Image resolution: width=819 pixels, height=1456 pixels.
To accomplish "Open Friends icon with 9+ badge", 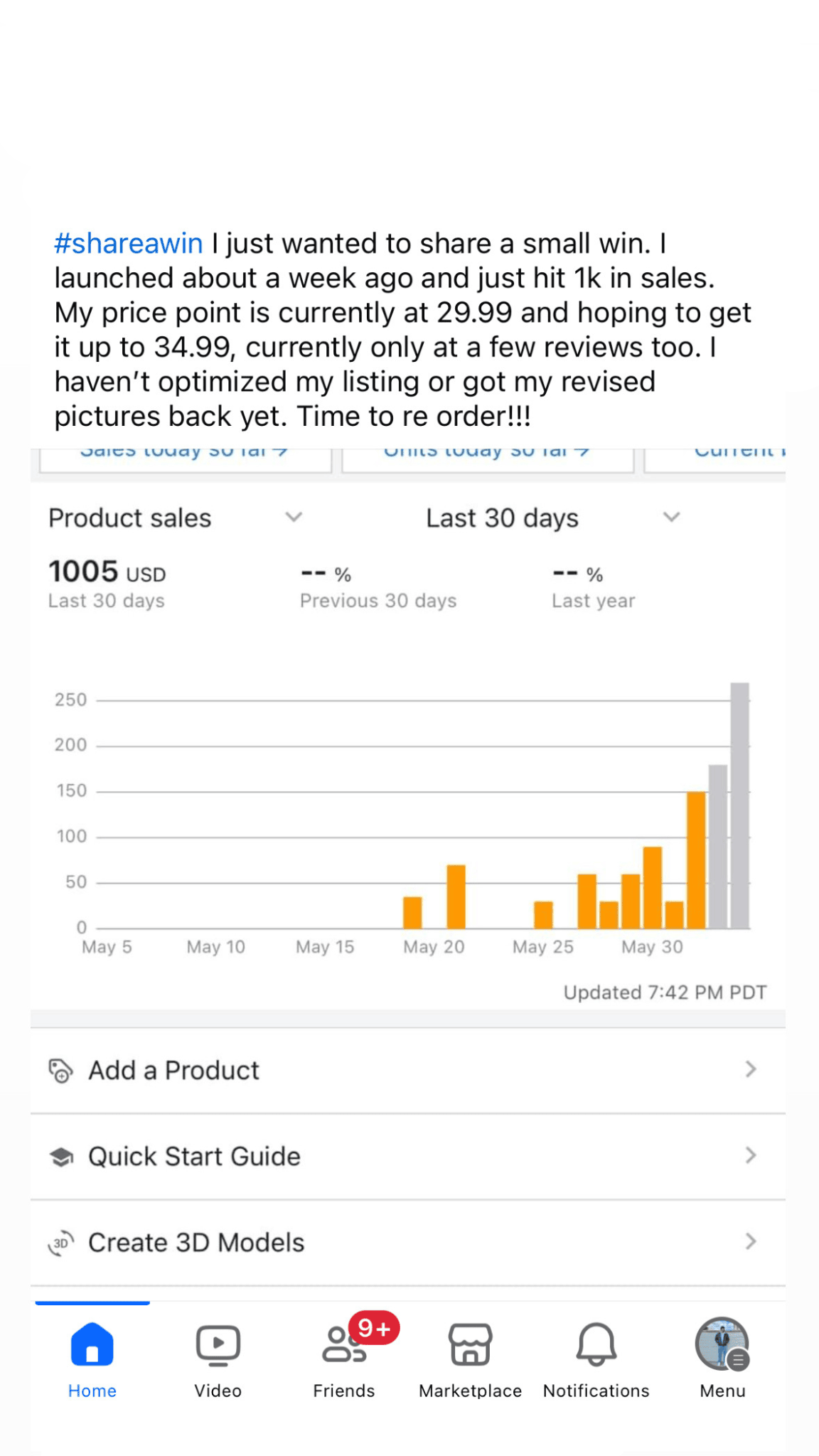I will (345, 1344).
